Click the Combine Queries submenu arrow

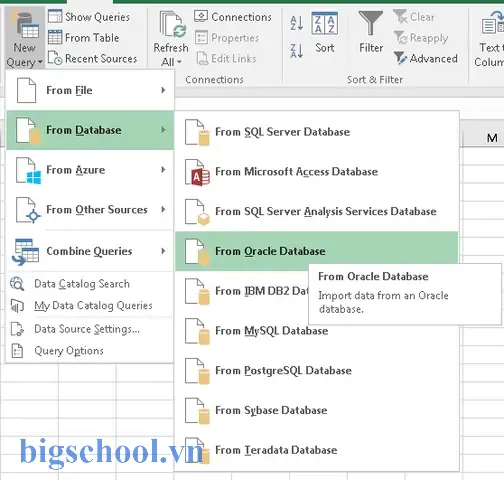(x=163, y=251)
